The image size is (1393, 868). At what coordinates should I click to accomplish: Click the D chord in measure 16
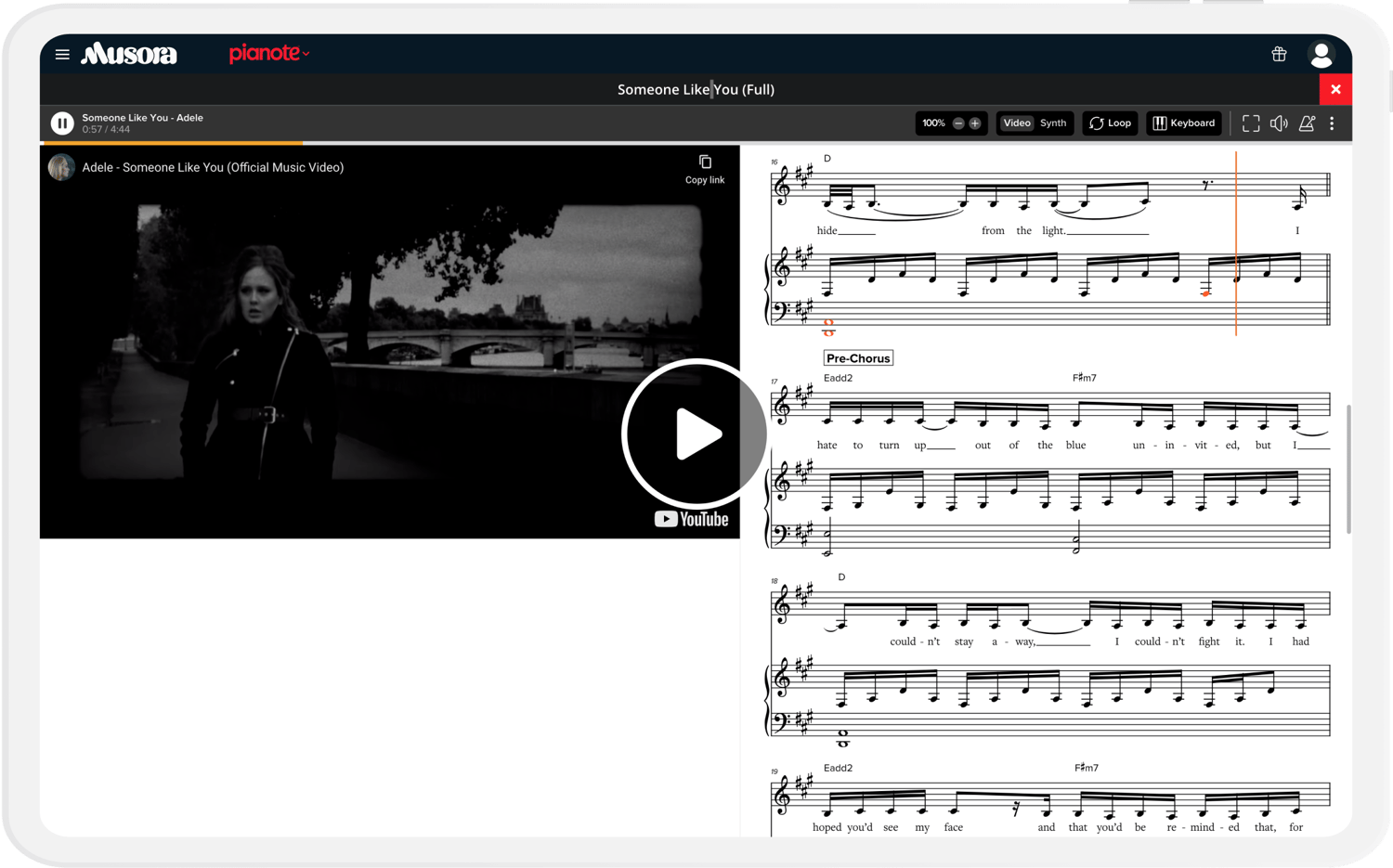tap(827, 159)
